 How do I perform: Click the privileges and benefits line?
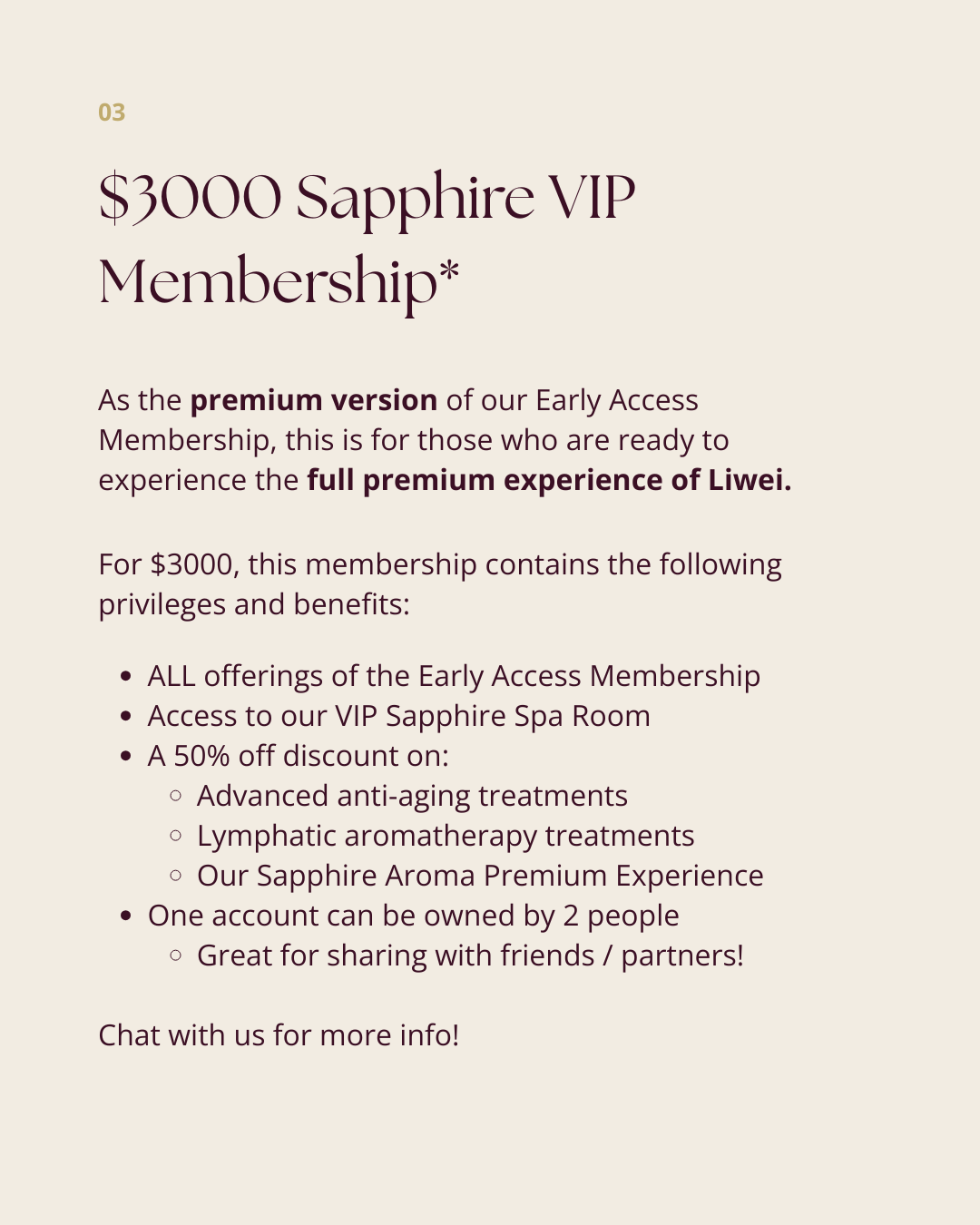(x=254, y=604)
